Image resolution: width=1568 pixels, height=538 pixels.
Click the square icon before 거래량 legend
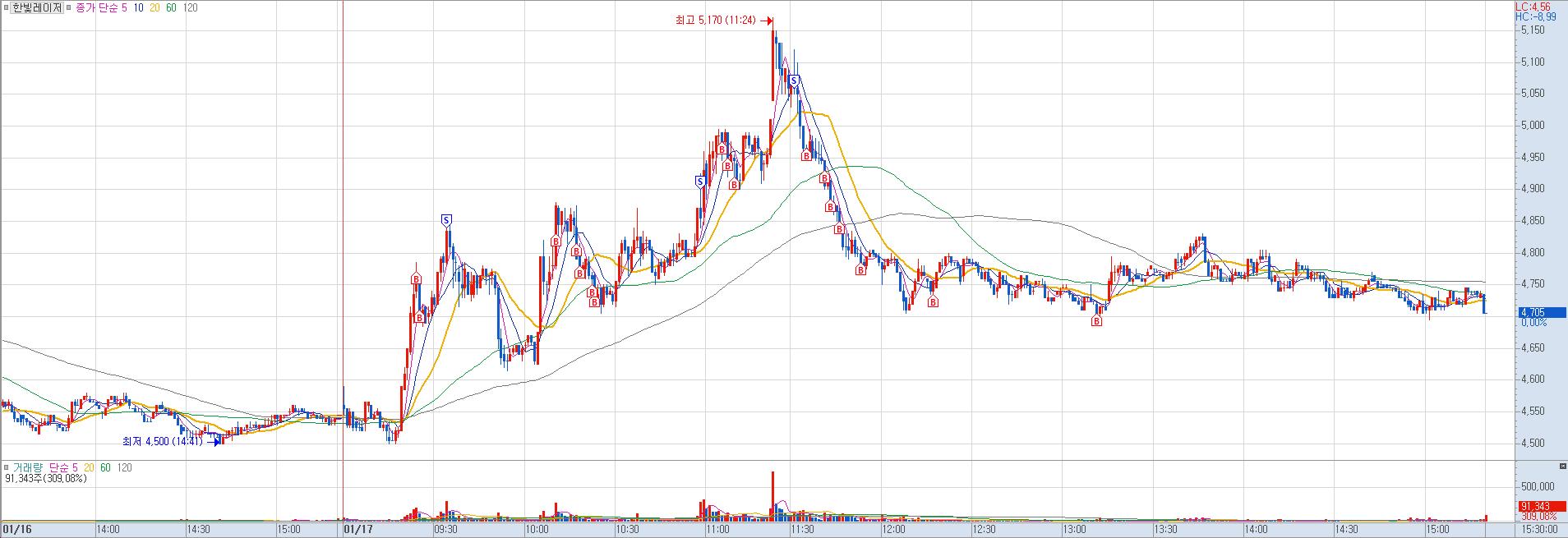coord(6,467)
